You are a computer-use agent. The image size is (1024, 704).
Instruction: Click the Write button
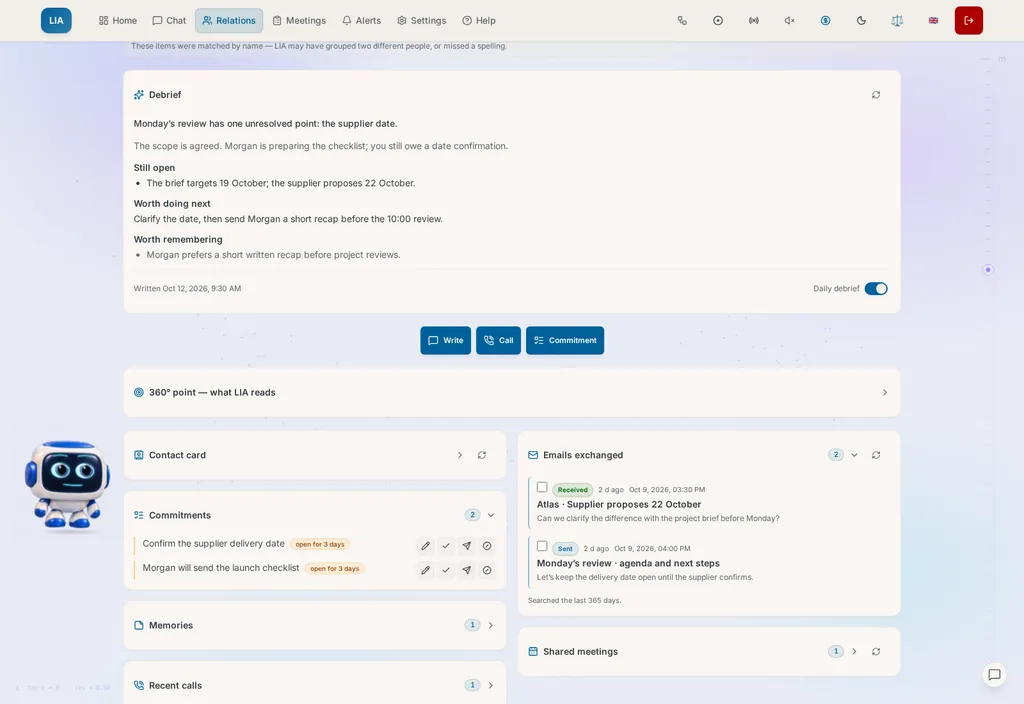(x=445, y=340)
